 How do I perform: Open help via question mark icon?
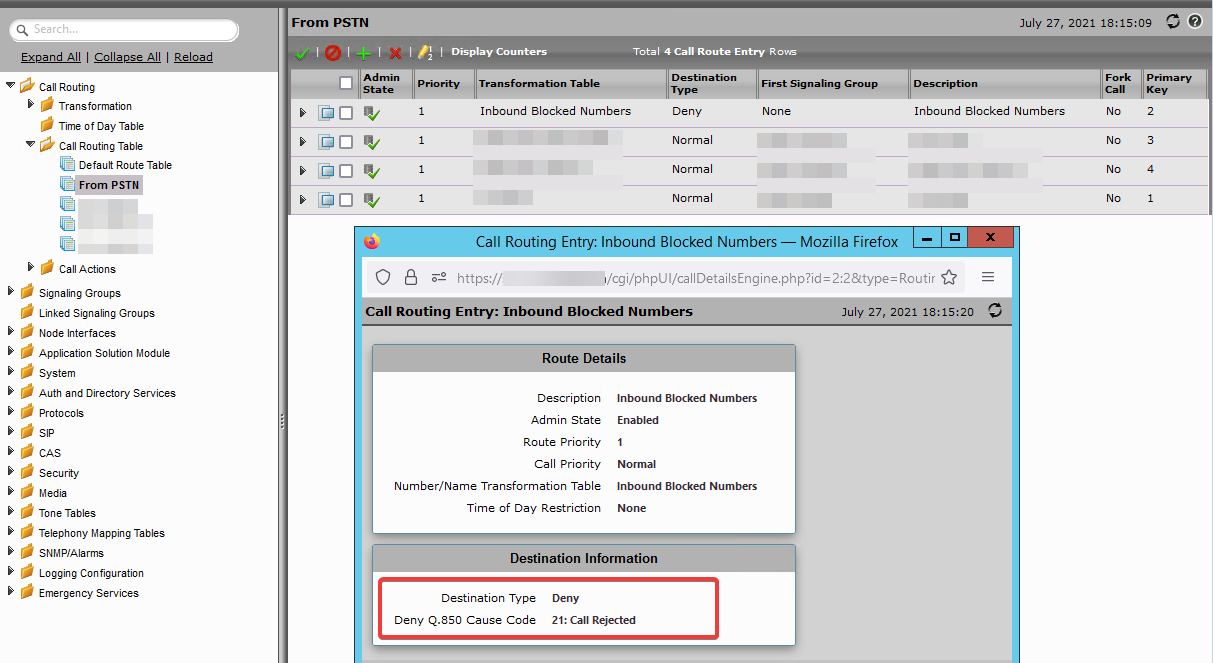pos(1195,21)
